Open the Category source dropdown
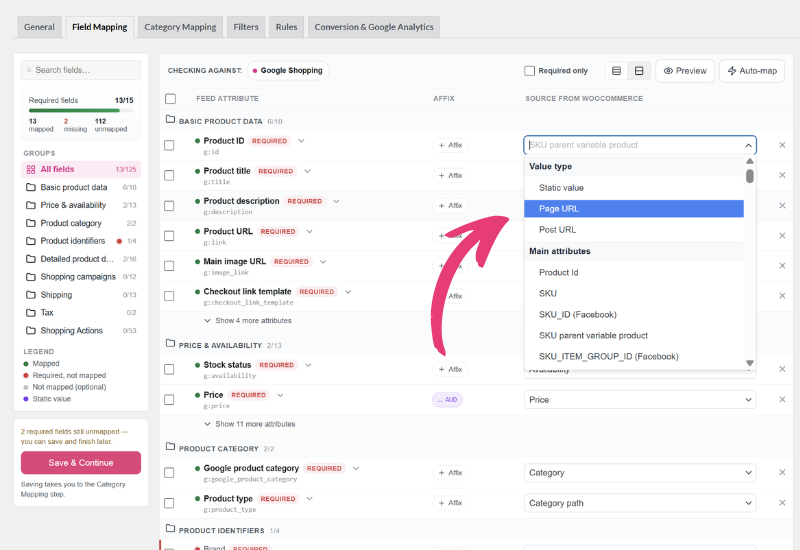Image resolution: width=800 pixels, height=550 pixels. [x=640, y=472]
